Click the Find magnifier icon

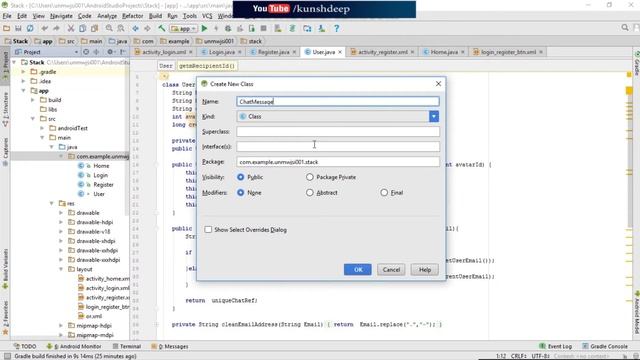pyautogui.click(x=109, y=29)
